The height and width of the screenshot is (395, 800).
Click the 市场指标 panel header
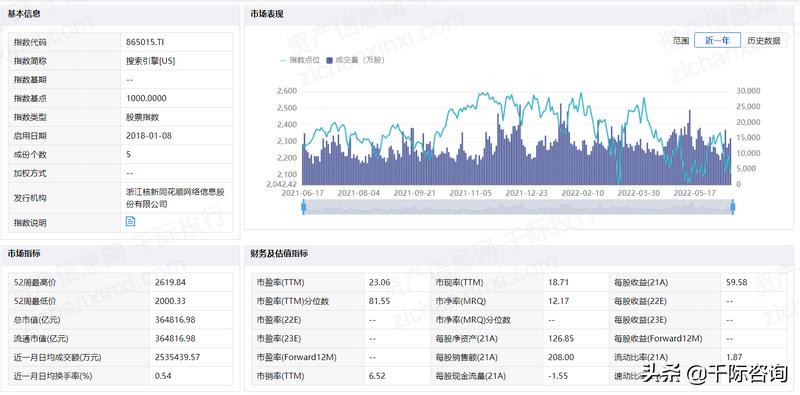pos(120,254)
